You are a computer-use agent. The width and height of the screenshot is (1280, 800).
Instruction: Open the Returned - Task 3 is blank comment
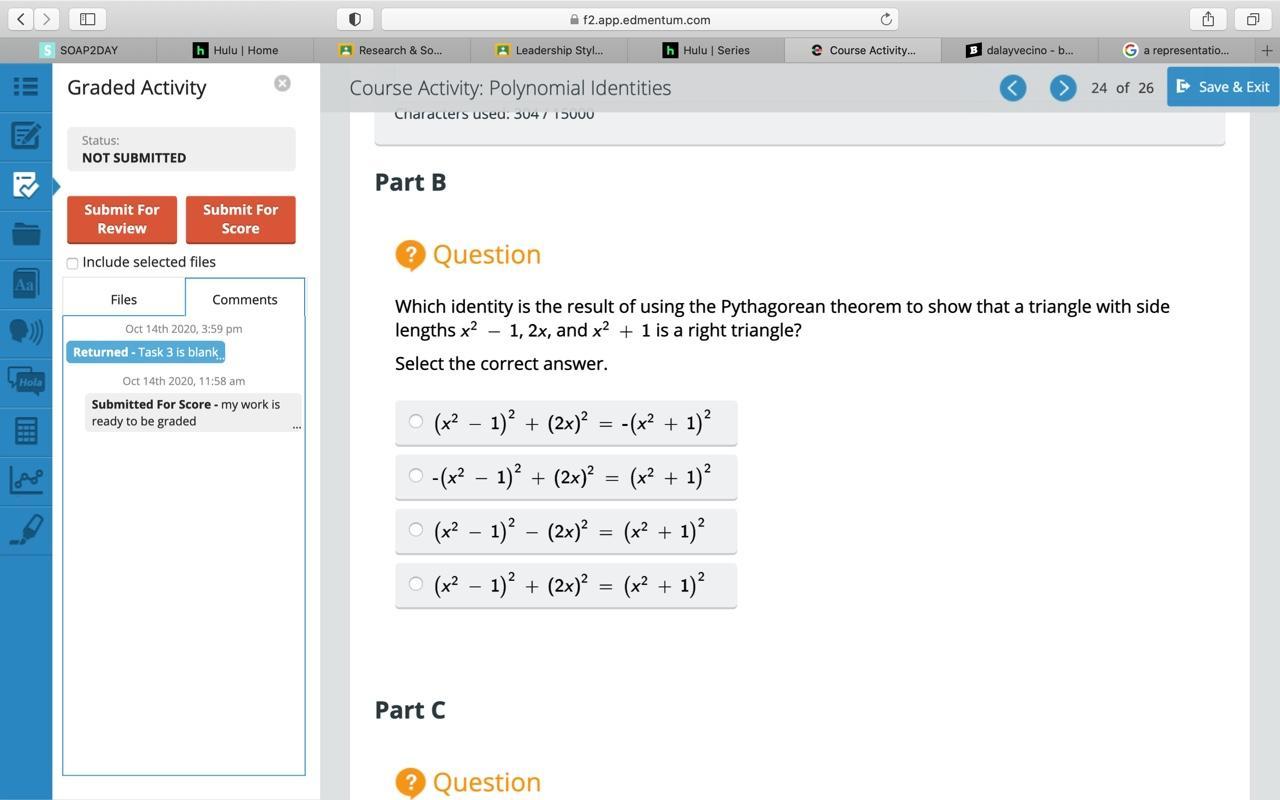[146, 352]
